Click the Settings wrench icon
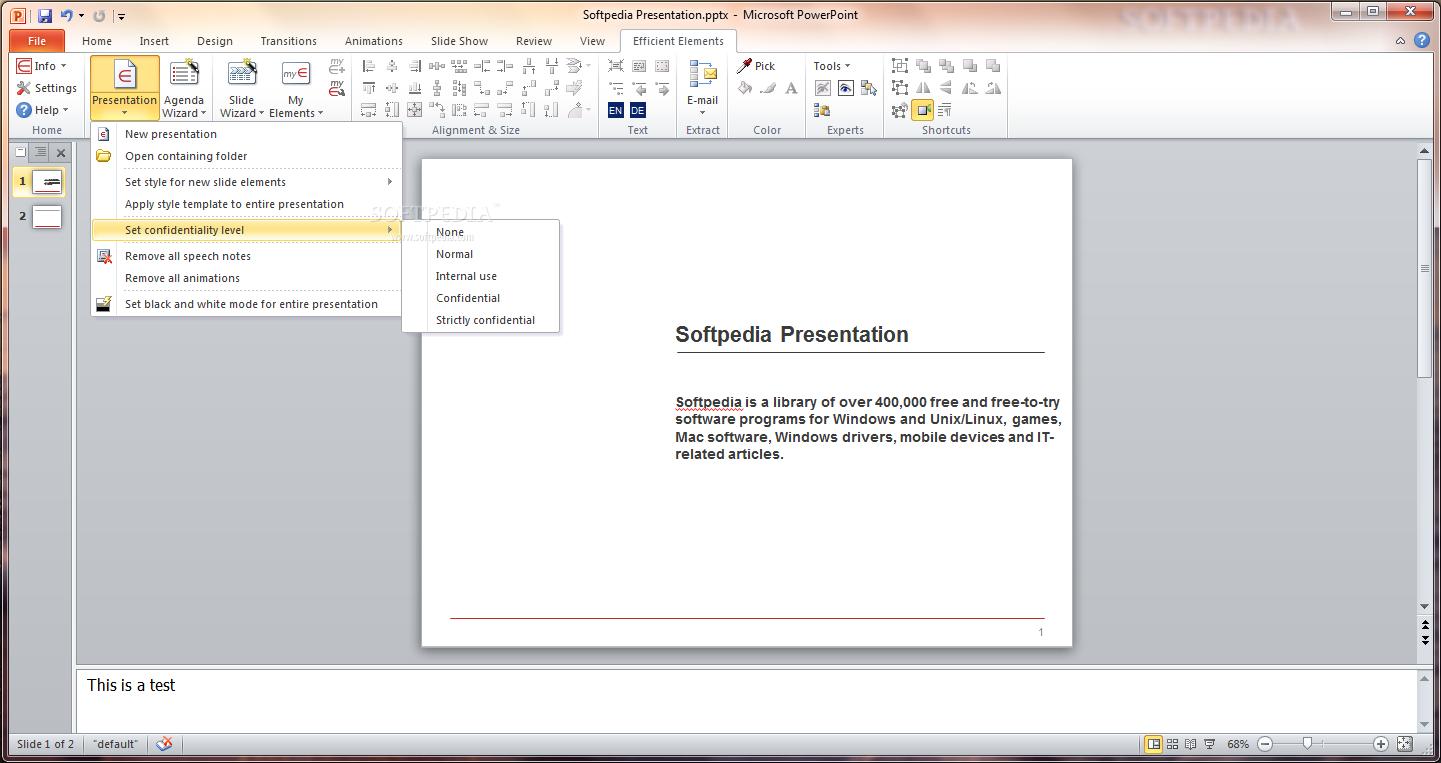The width and height of the screenshot is (1441, 763). pyautogui.click(x=24, y=88)
